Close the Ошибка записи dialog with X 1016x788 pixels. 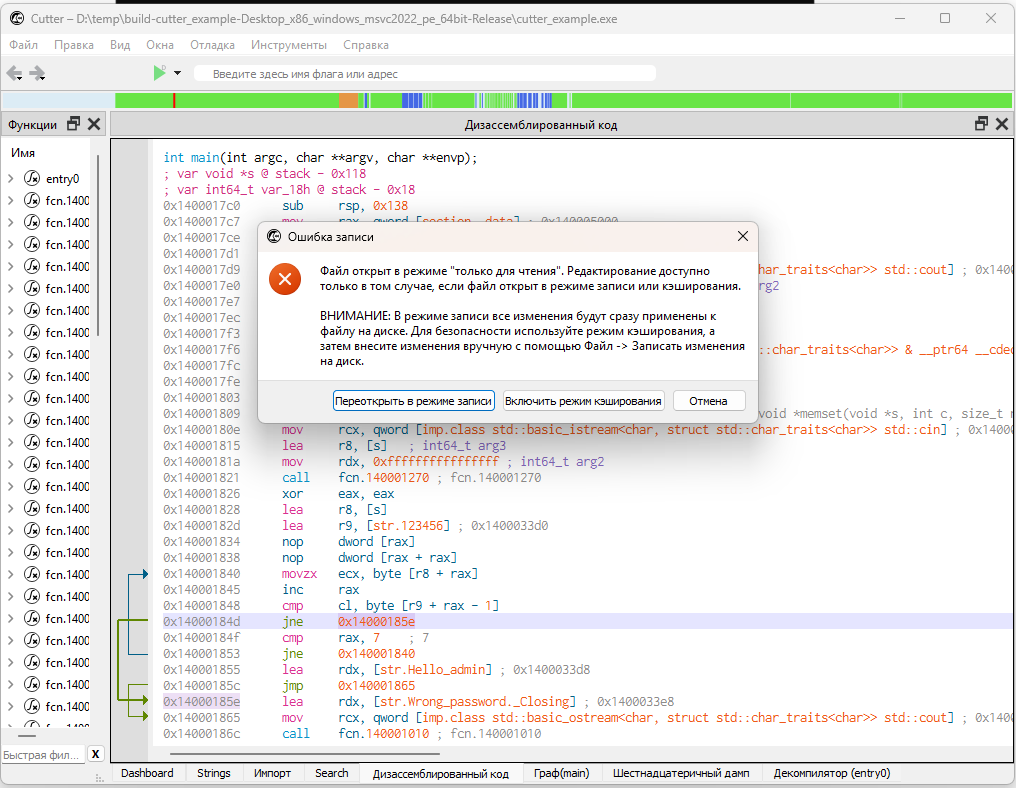(743, 237)
